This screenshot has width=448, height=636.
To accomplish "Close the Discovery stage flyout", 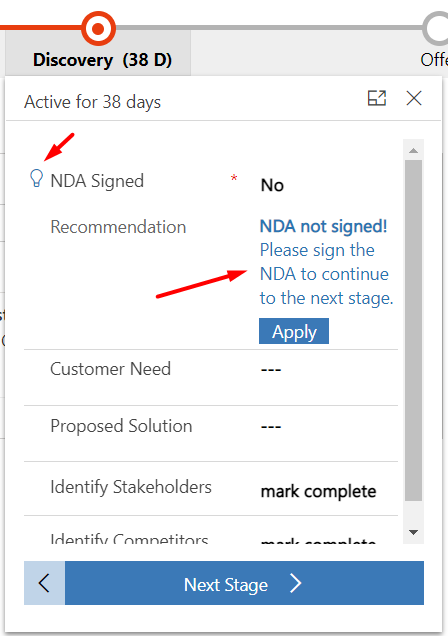I will (414, 98).
